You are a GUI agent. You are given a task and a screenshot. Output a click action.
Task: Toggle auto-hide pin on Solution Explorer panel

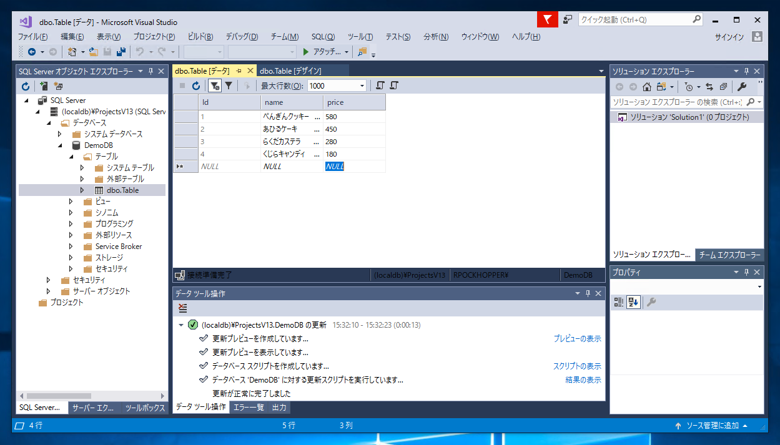[x=747, y=72]
